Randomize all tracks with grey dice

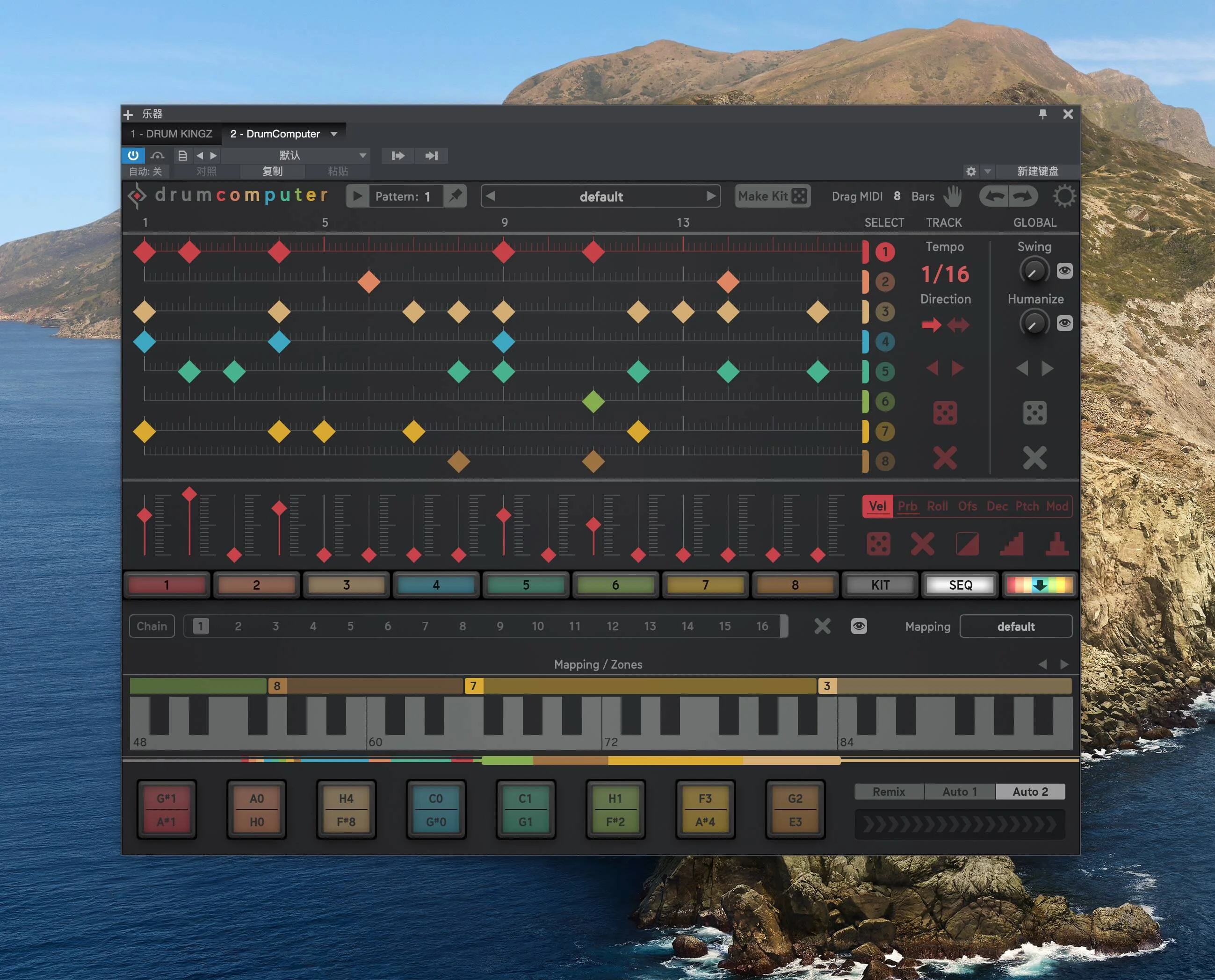click(1034, 413)
